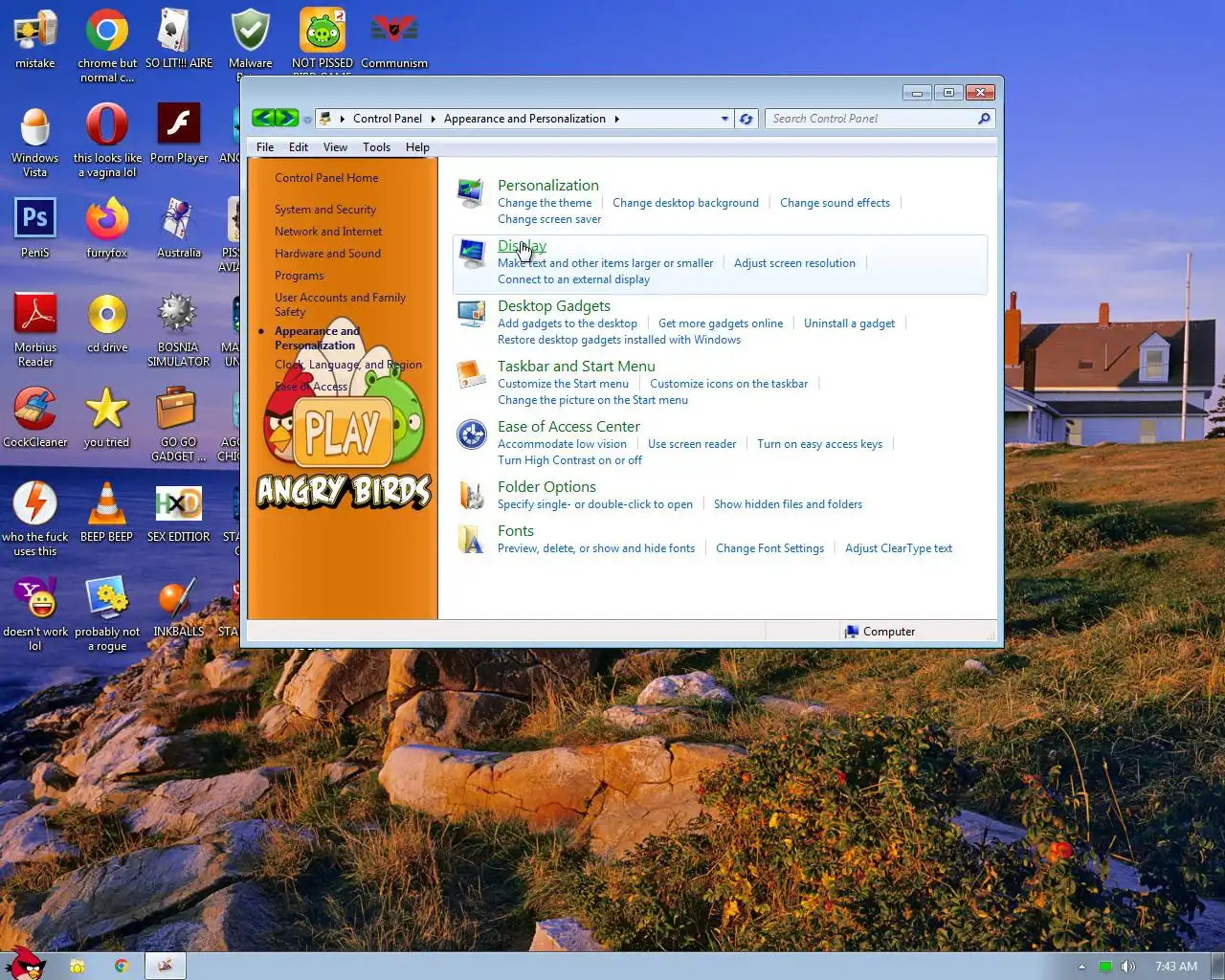The image size is (1225, 980).
Task: Click Change screen saver link
Action: 549,219
